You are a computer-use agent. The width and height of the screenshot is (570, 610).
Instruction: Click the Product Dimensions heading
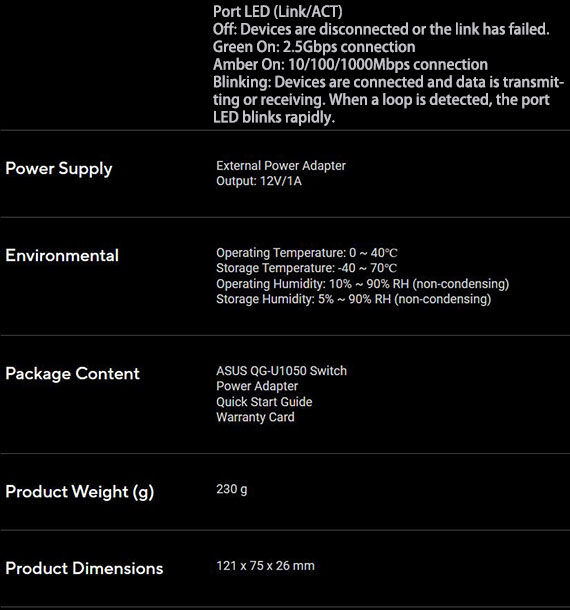(84, 568)
